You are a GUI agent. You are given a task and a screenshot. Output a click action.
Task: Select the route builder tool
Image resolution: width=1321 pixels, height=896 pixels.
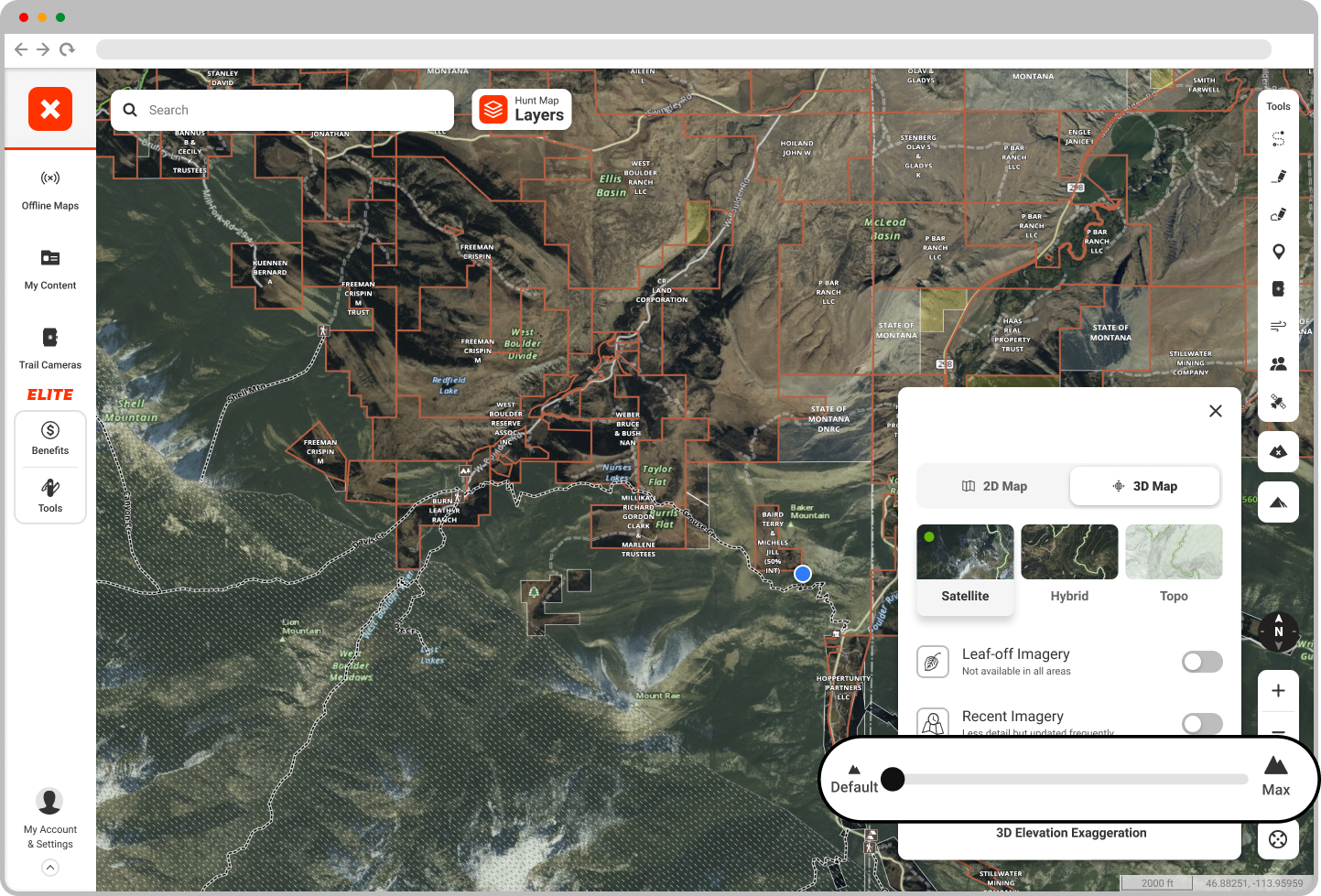click(1279, 139)
